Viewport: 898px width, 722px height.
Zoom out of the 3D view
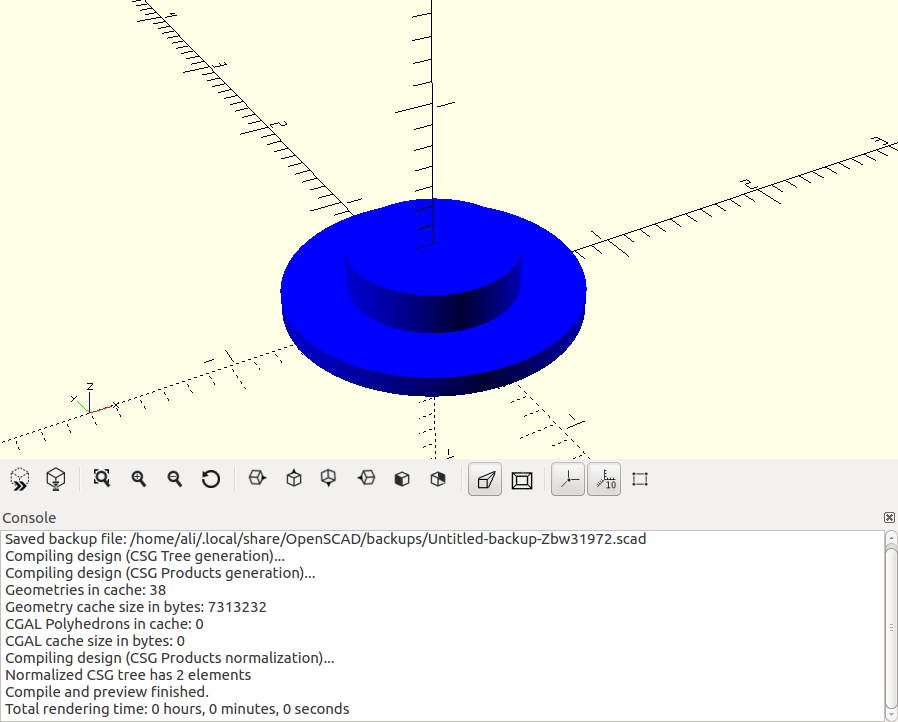174,479
